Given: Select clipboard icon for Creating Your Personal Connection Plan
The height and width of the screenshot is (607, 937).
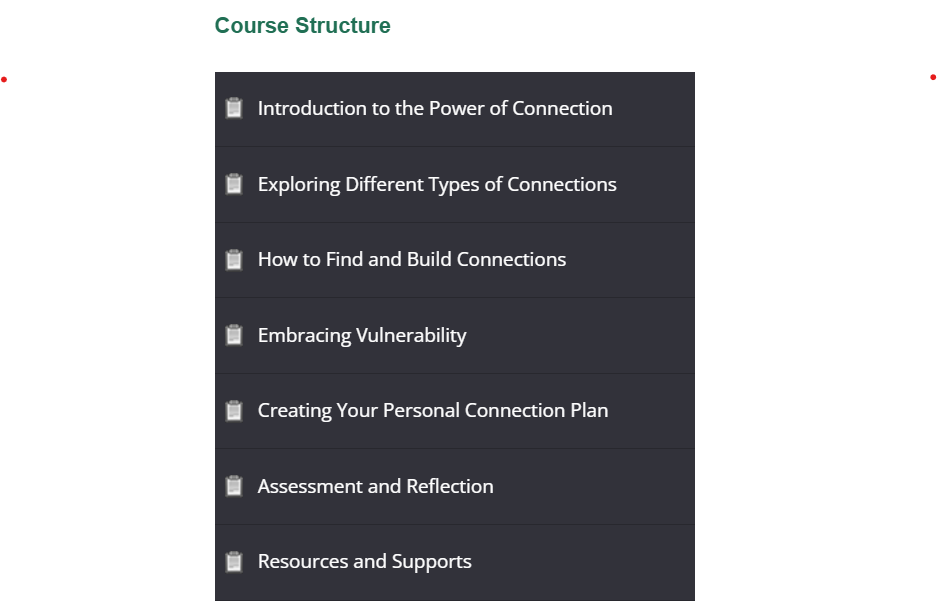Looking at the screenshot, I should pyautogui.click(x=234, y=411).
